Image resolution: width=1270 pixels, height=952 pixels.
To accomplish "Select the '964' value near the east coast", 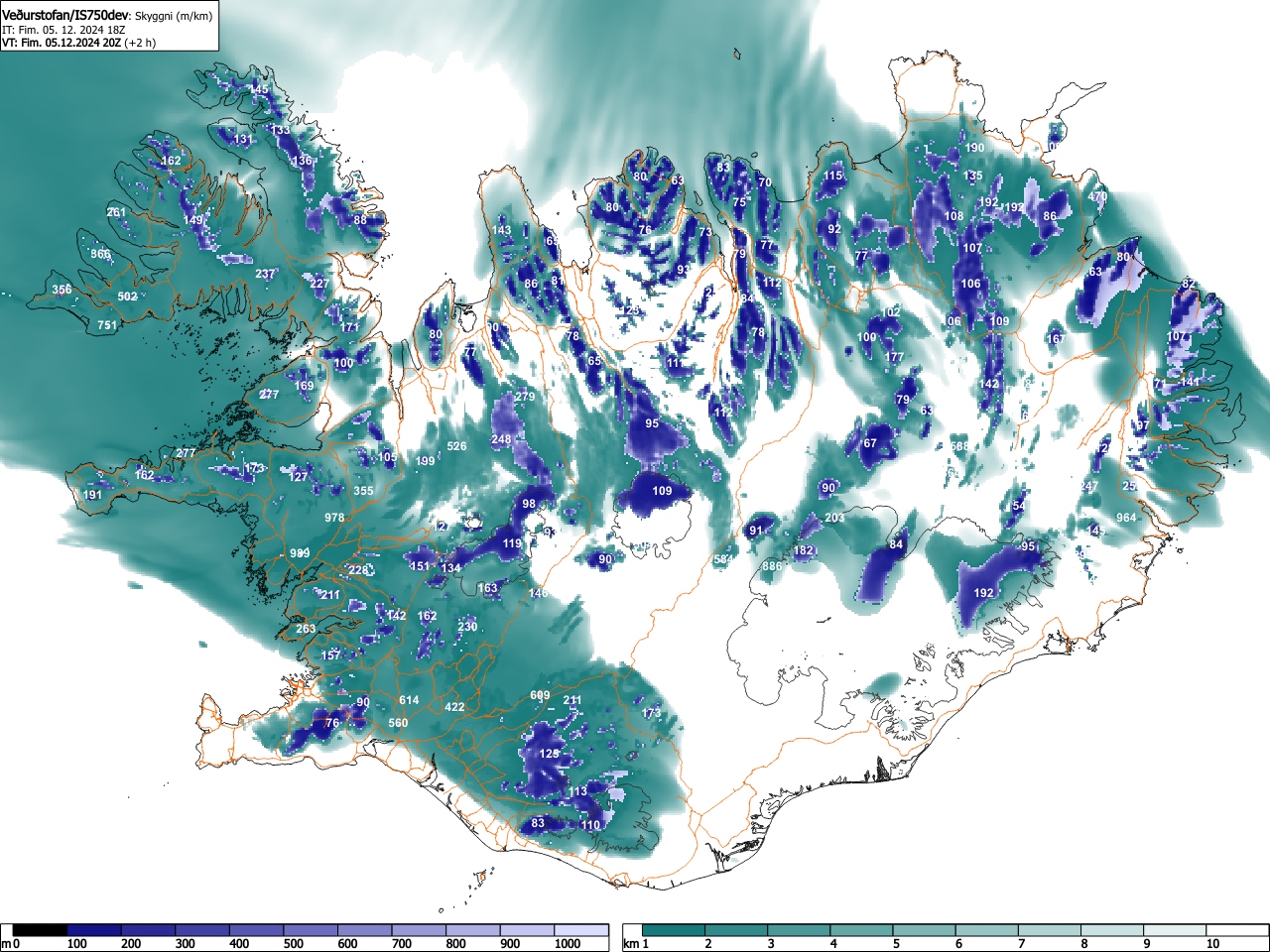I will coord(1126,518).
